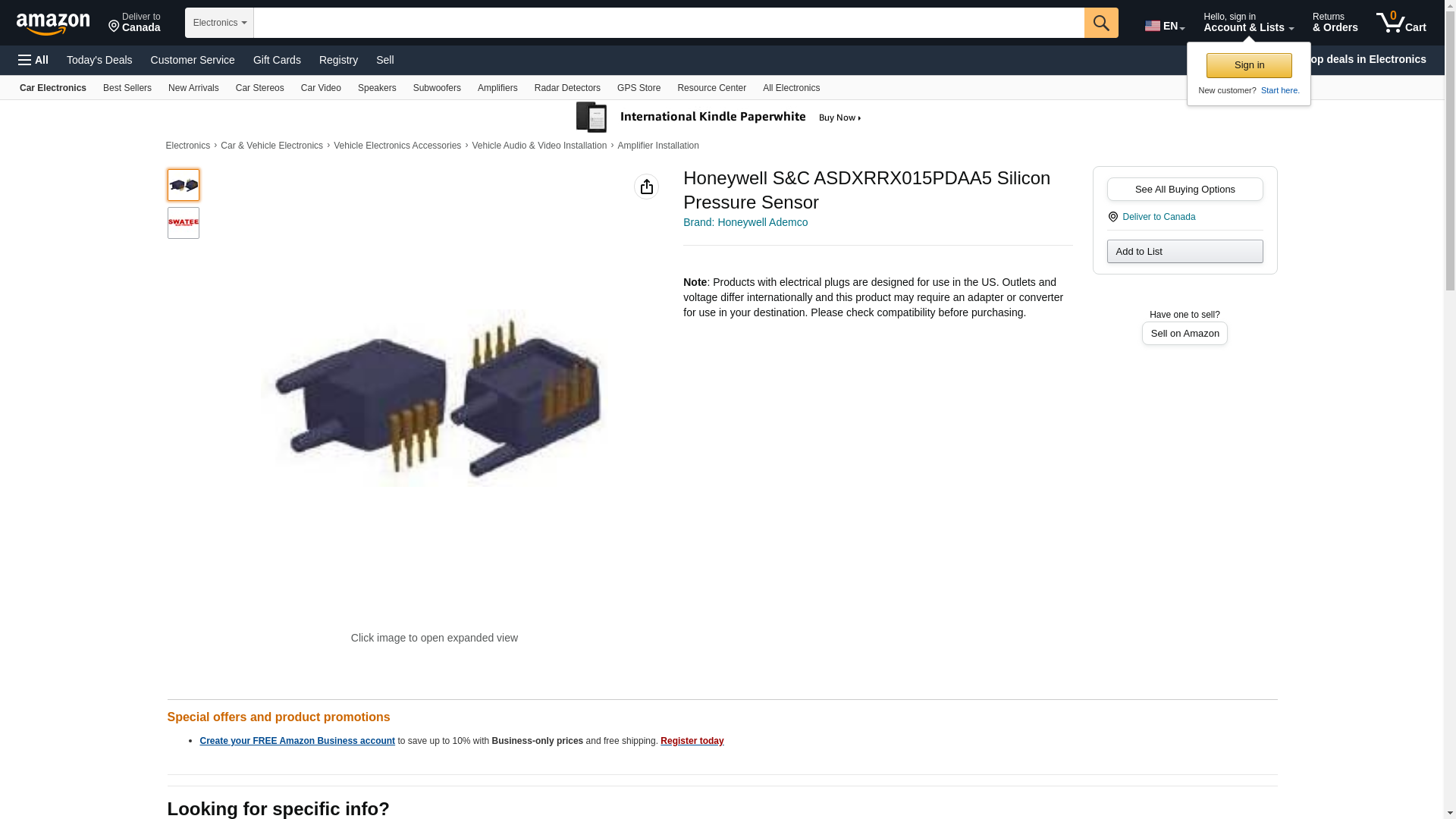
Task: Open the All hamburger menu
Action: click(33, 60)
